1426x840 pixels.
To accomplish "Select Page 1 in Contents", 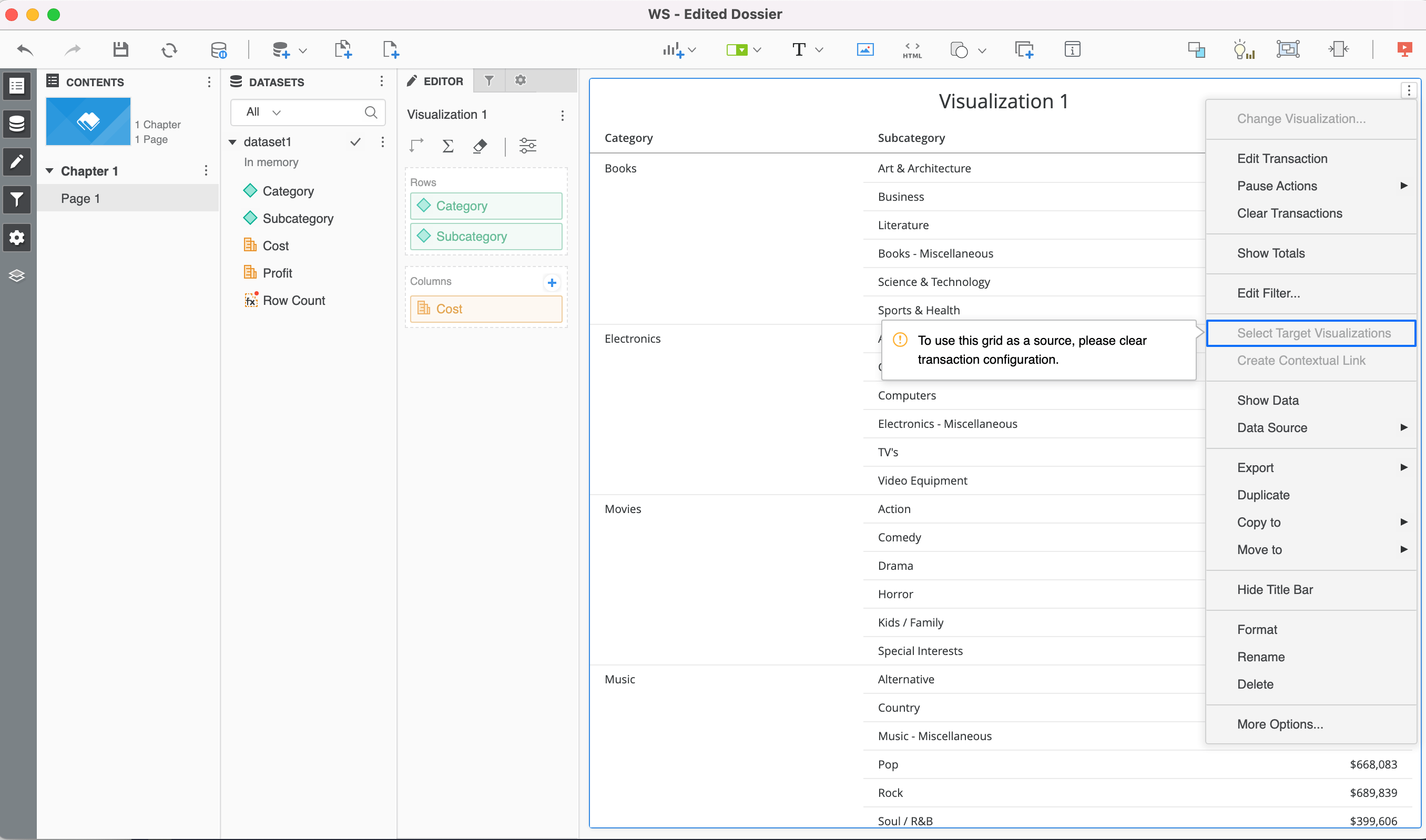I will [x=128, y=198].
